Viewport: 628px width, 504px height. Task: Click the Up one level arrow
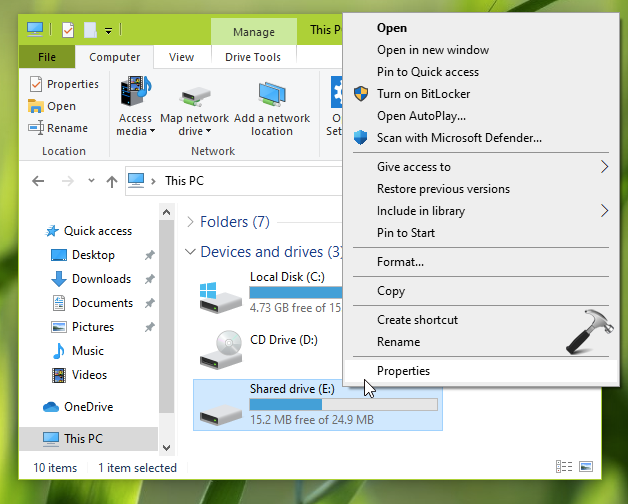[112, 181]
